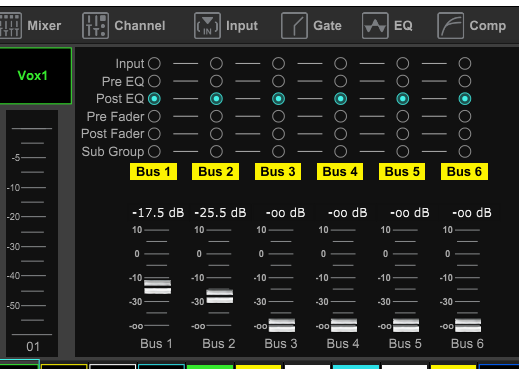The image size is (519, 369).
Task: Set Bus 4 tap to Post Fader
Action: coord(340,134)
